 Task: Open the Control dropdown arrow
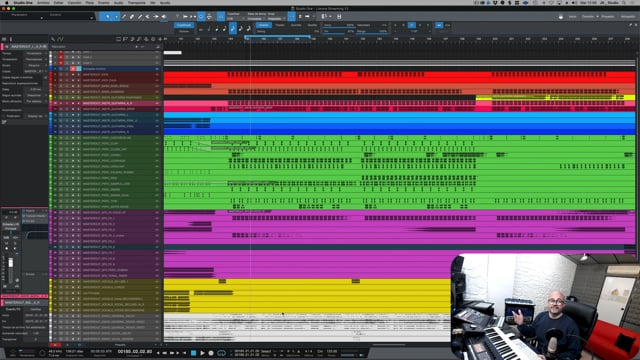(91, 18)
